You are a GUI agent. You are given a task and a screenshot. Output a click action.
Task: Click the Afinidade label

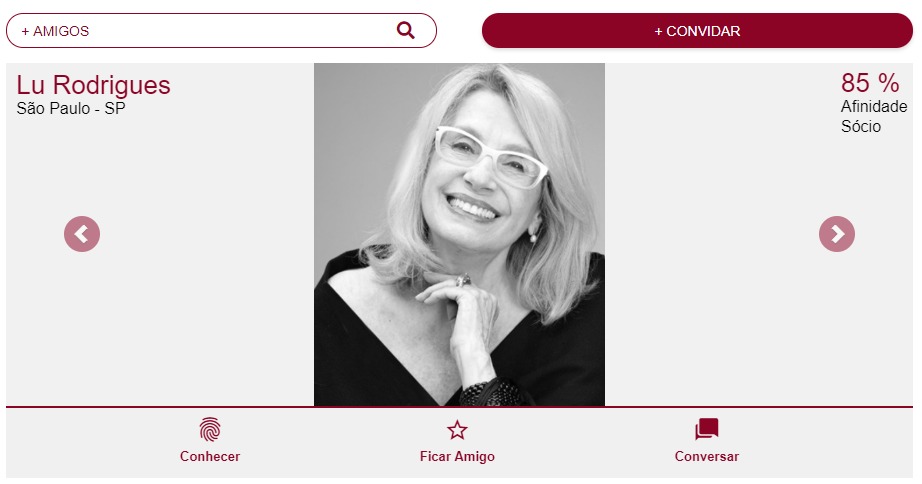click(874, 106)
